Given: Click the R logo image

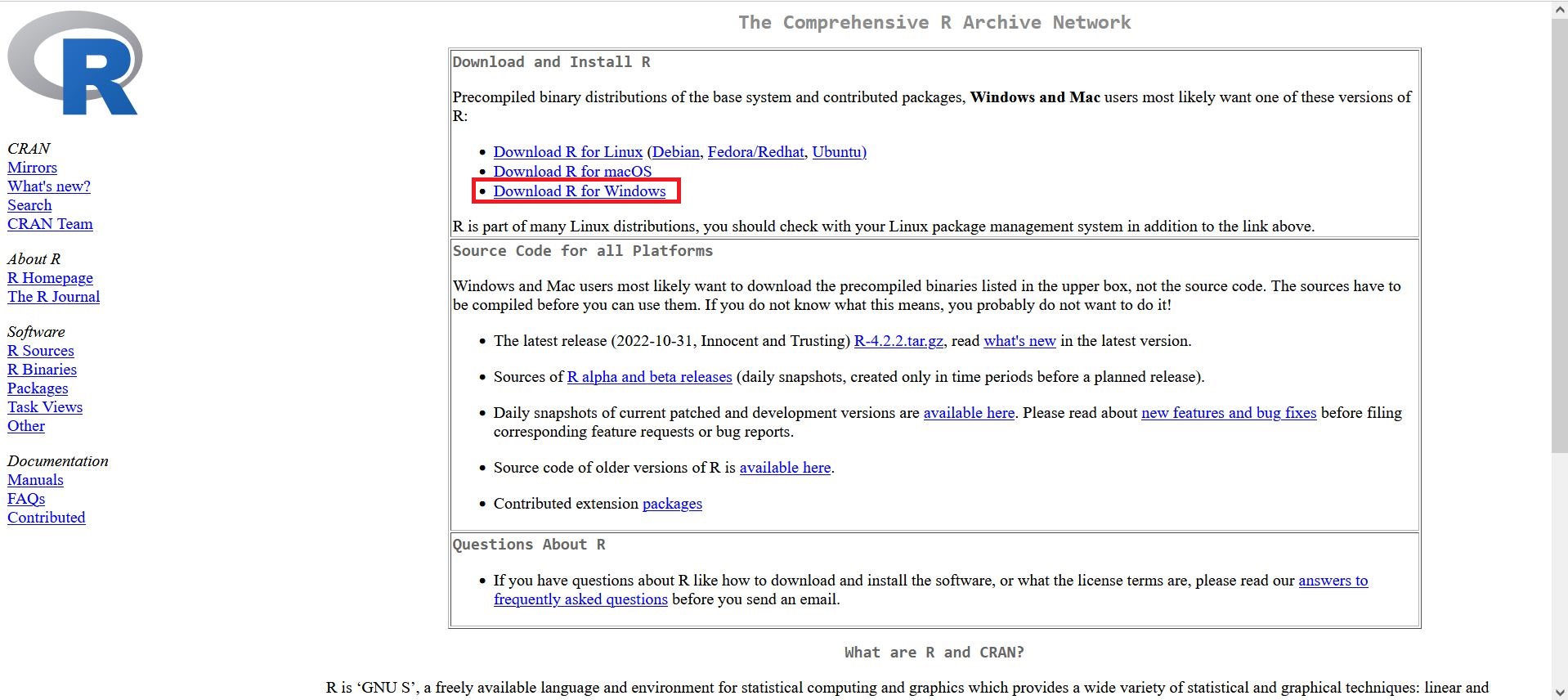Looking at the screenshot, I should coord(75,63).
